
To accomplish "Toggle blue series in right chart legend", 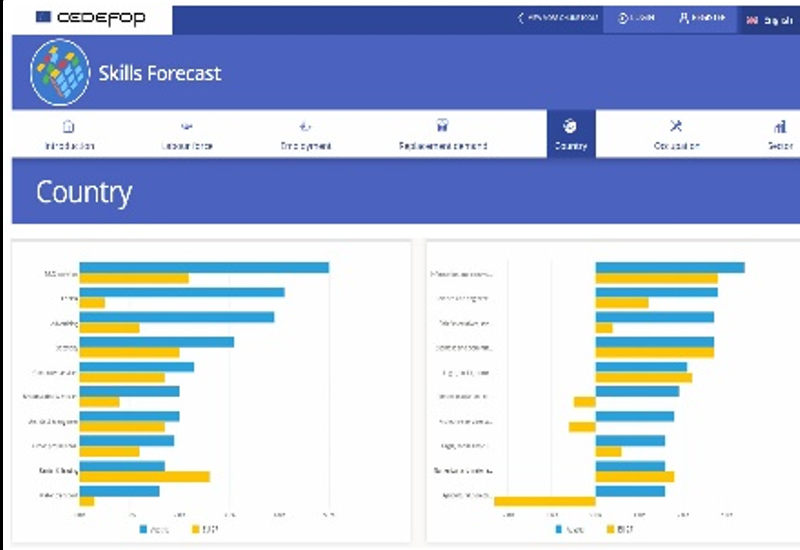I will click(559, 530).
